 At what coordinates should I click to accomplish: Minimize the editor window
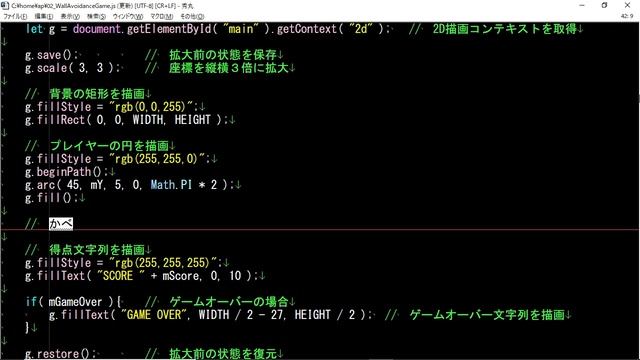(x=582, y=5)
